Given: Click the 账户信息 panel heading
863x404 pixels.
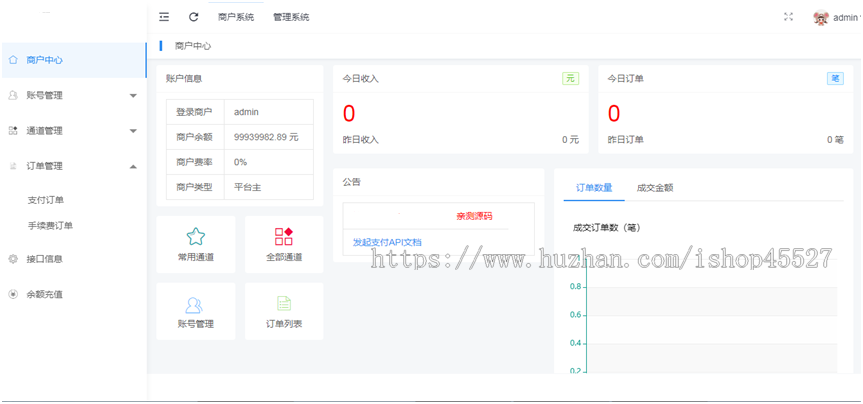Looking at the screenshot, I should click(x=184, y=79).
